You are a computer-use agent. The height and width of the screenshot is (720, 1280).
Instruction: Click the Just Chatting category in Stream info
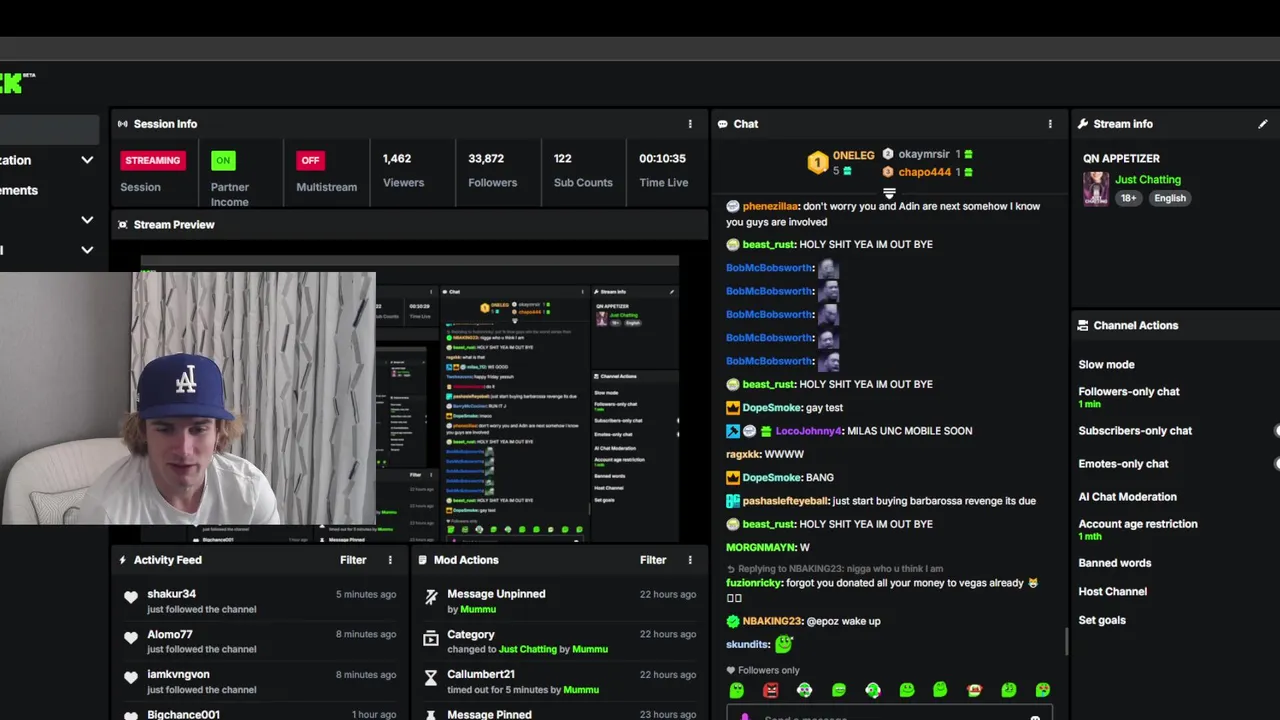pyautogui.click(x=1148, y=180)
